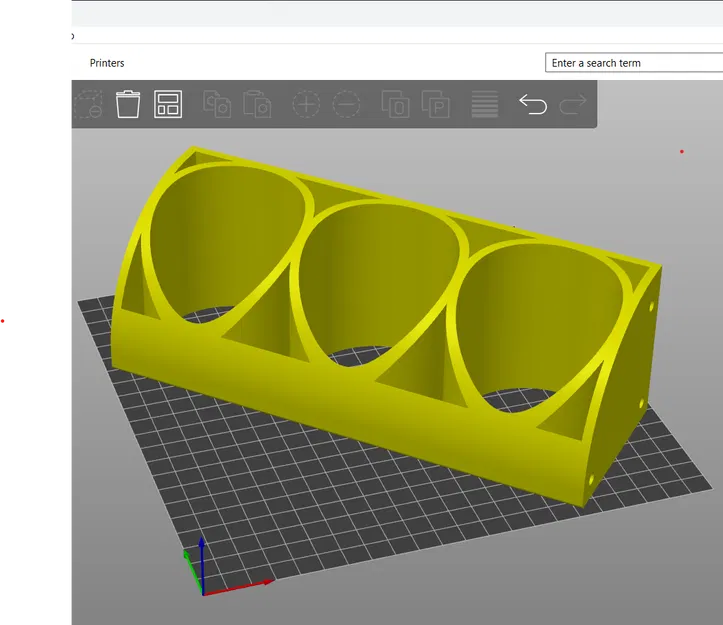Click the Split to objects icon
The height and width of the screenshot is (625, 723).
[396, 104]
